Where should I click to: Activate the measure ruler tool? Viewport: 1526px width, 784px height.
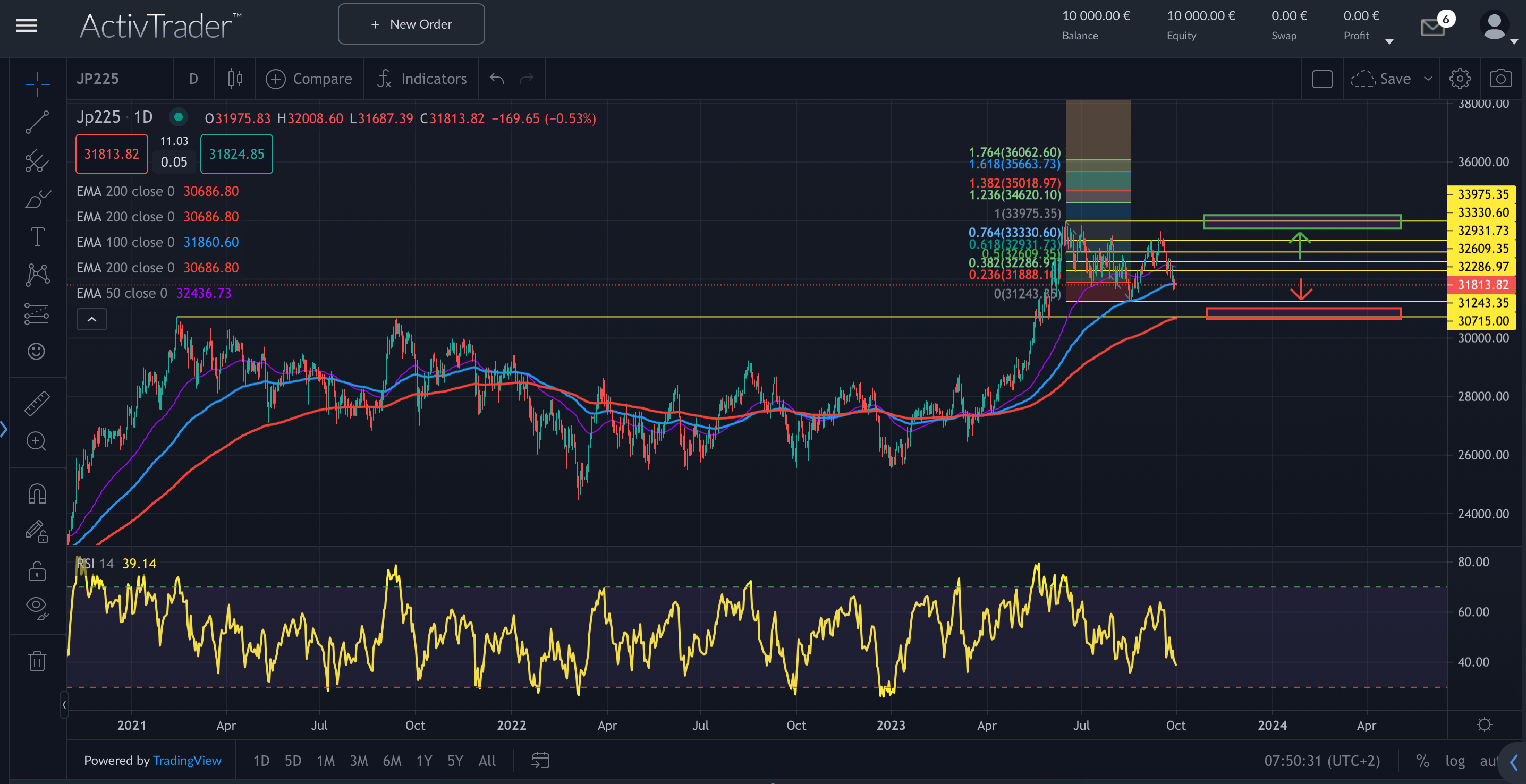point(36,404)
